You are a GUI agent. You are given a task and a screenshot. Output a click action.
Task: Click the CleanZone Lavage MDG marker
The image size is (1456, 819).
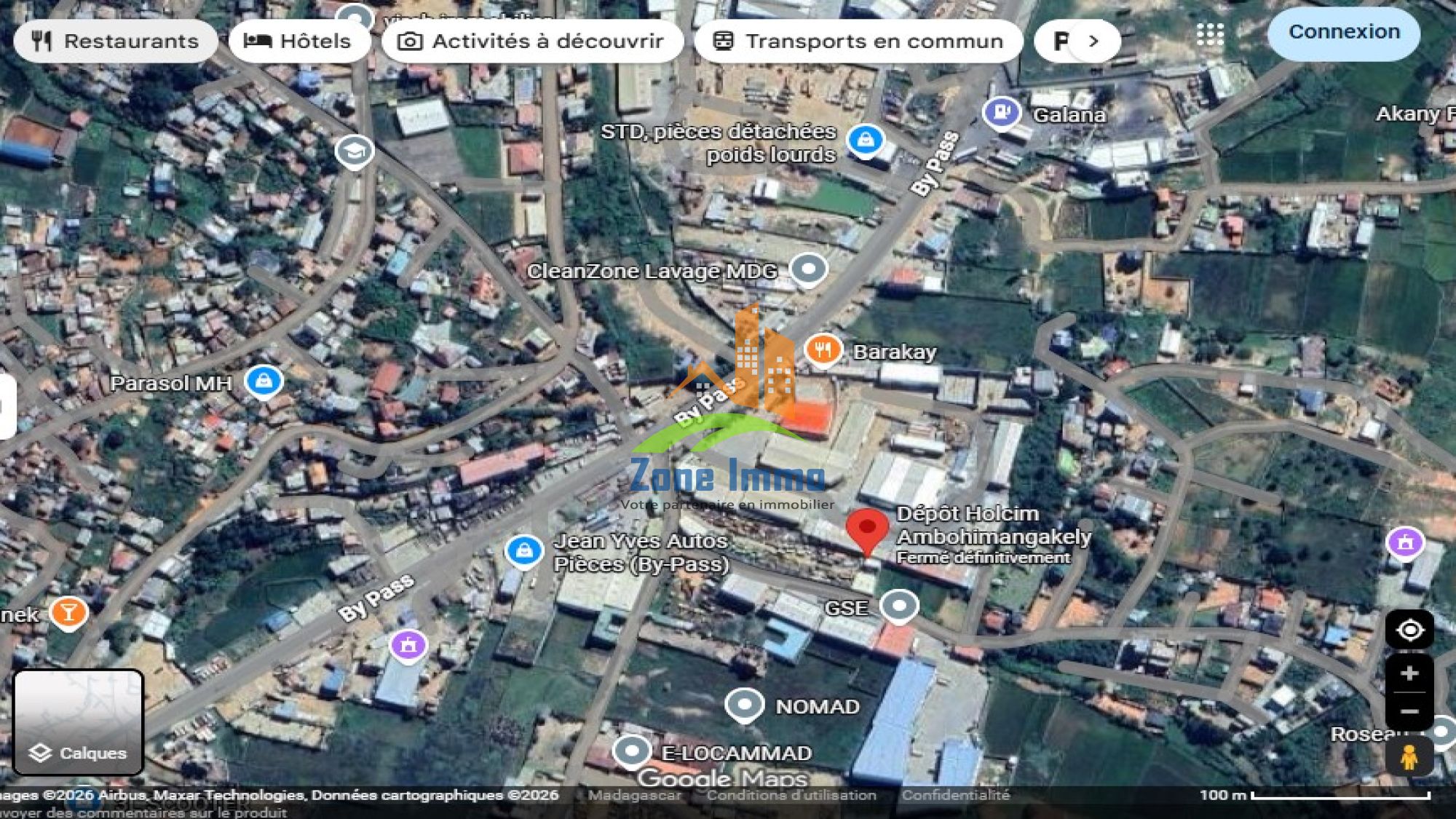click(808, 268)
